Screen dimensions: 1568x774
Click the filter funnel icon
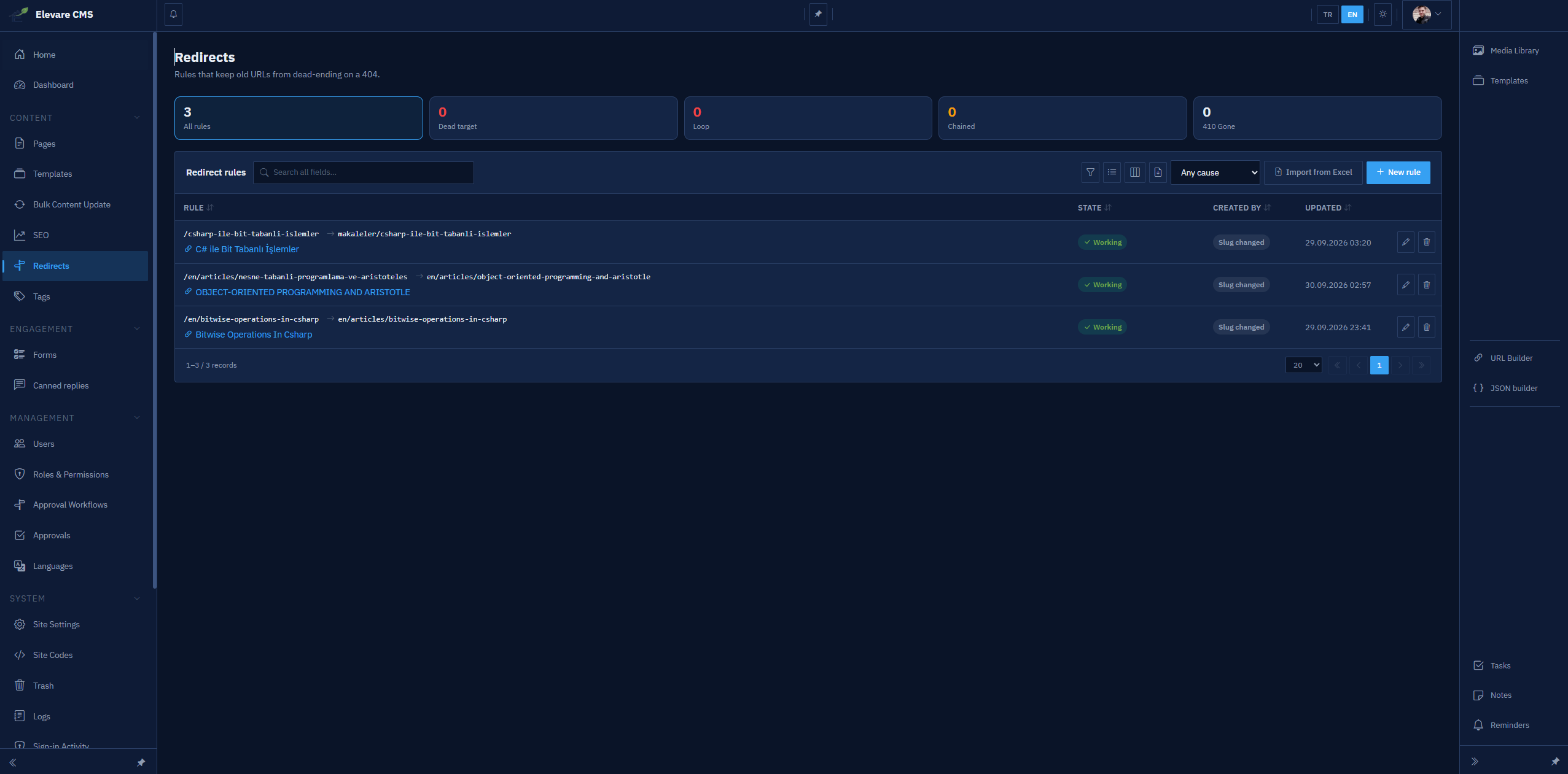pos(1090,172)
